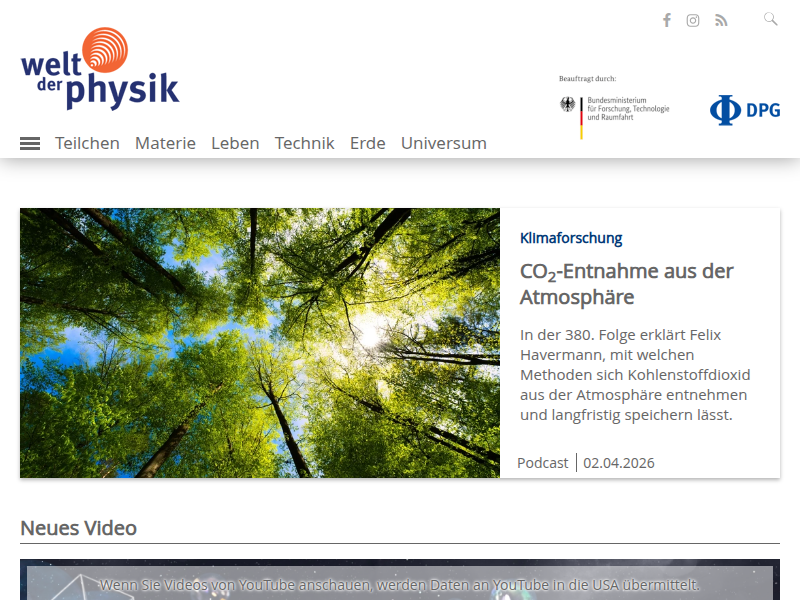Open the DPG logo link
800x600 pixels.
pyautogui.click(x=745, y=110)
